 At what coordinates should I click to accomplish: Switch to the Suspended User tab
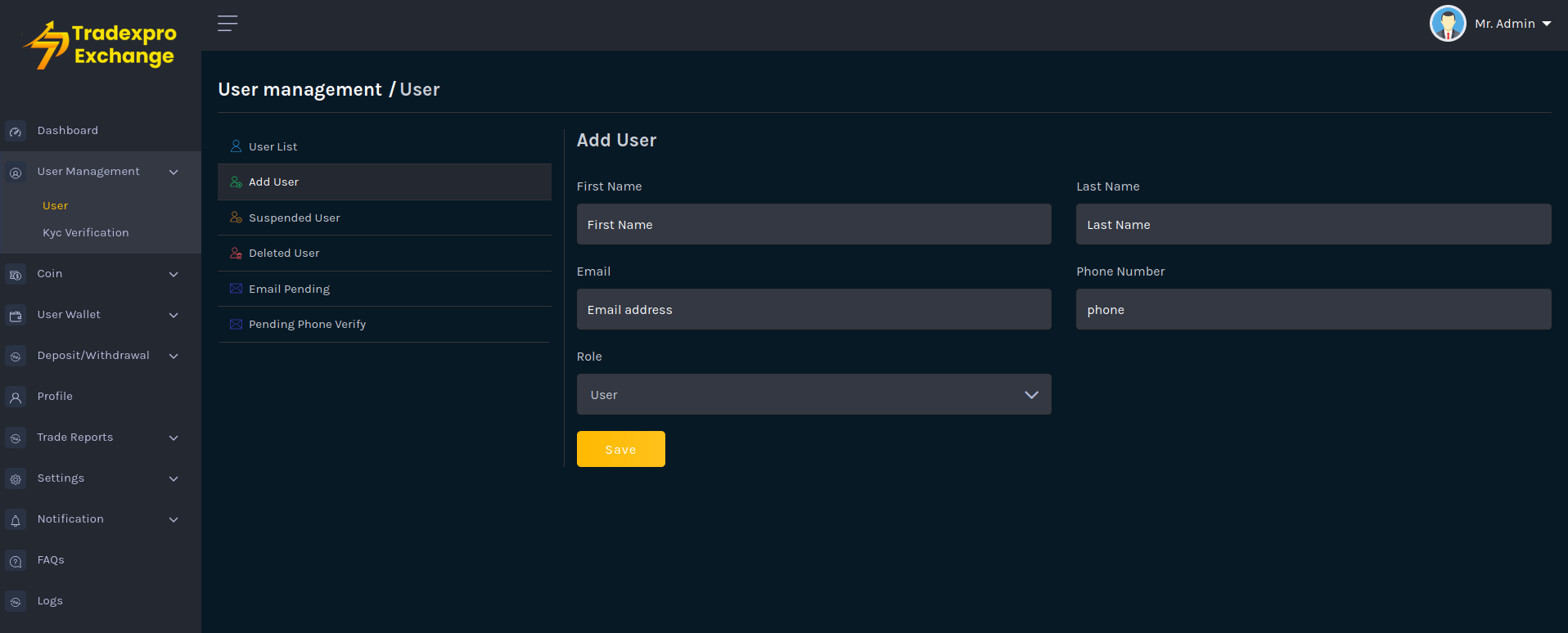294,218
